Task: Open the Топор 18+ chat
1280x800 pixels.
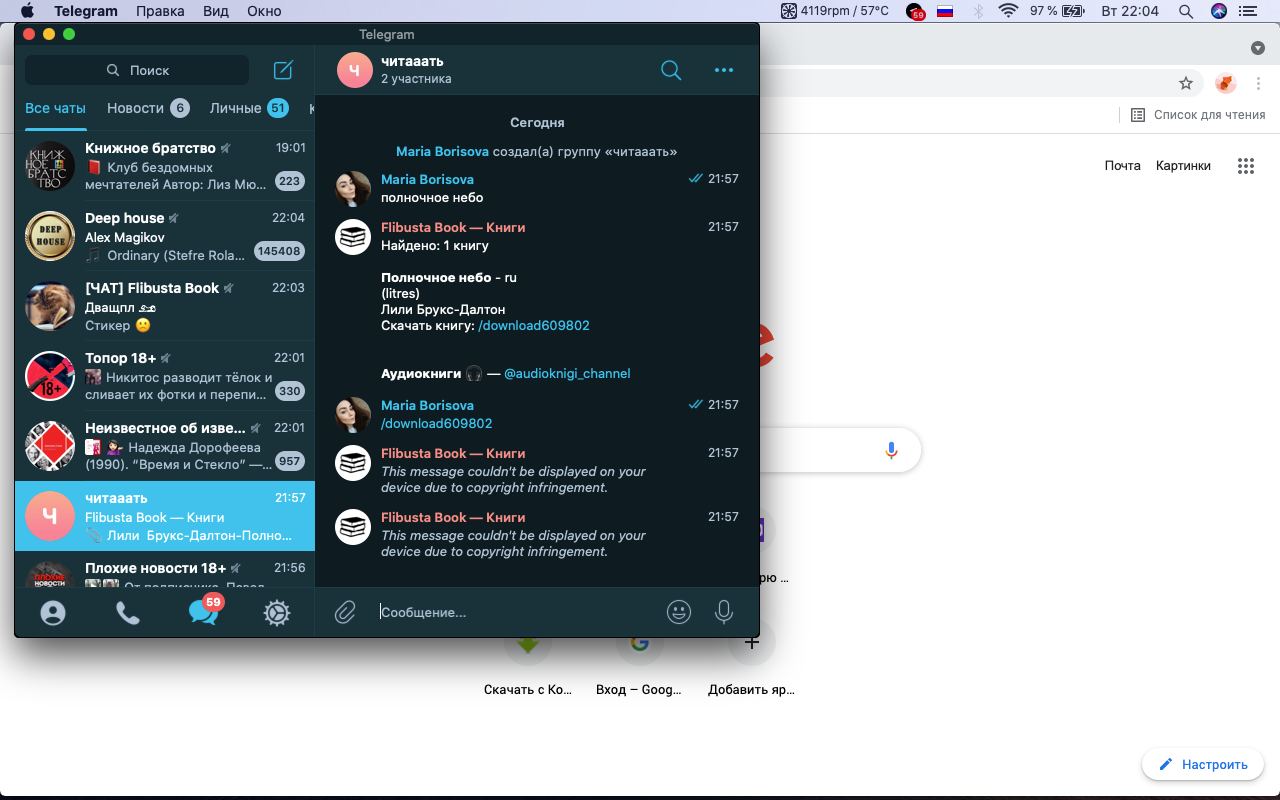Action: point(165,376)
